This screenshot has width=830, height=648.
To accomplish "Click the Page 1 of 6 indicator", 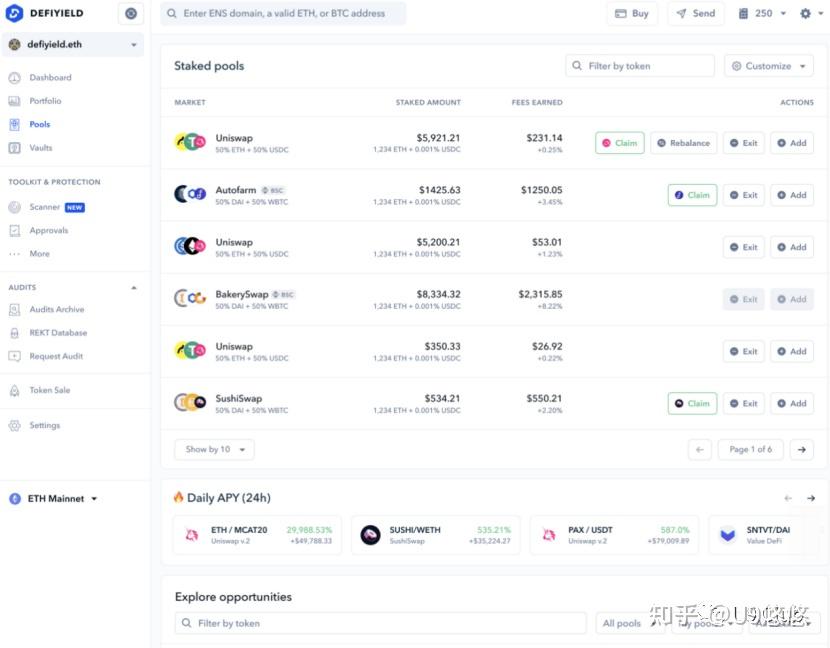I will (751, 449).
